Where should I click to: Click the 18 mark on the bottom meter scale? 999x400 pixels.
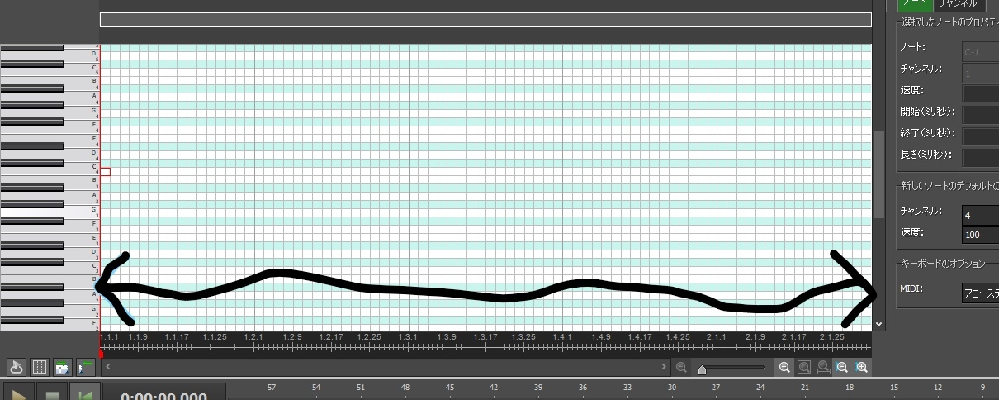pos(849,387)
